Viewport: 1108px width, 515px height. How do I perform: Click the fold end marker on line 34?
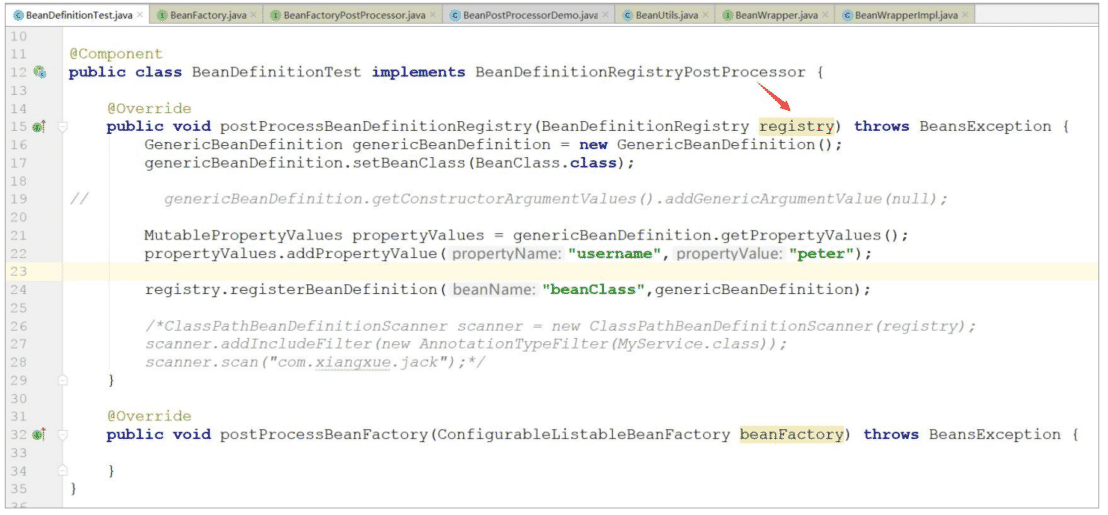point(63,470)
